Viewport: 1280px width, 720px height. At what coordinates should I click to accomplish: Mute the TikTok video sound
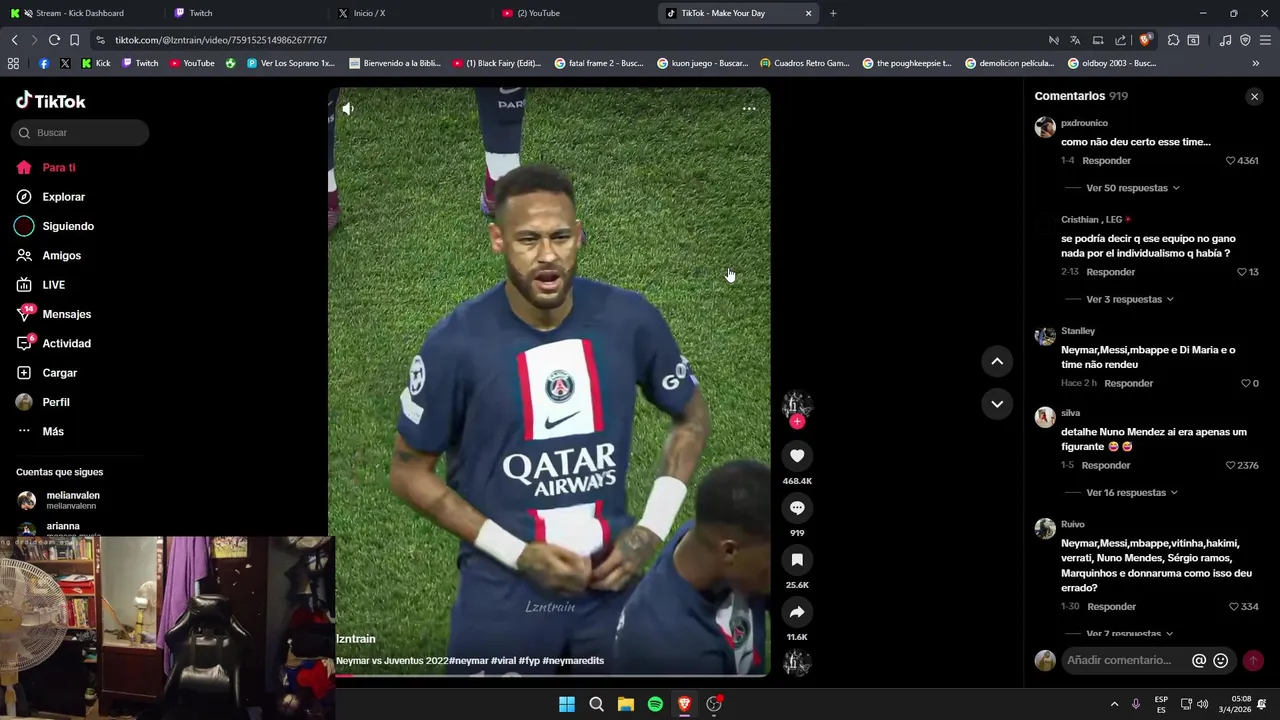[347, 108]
